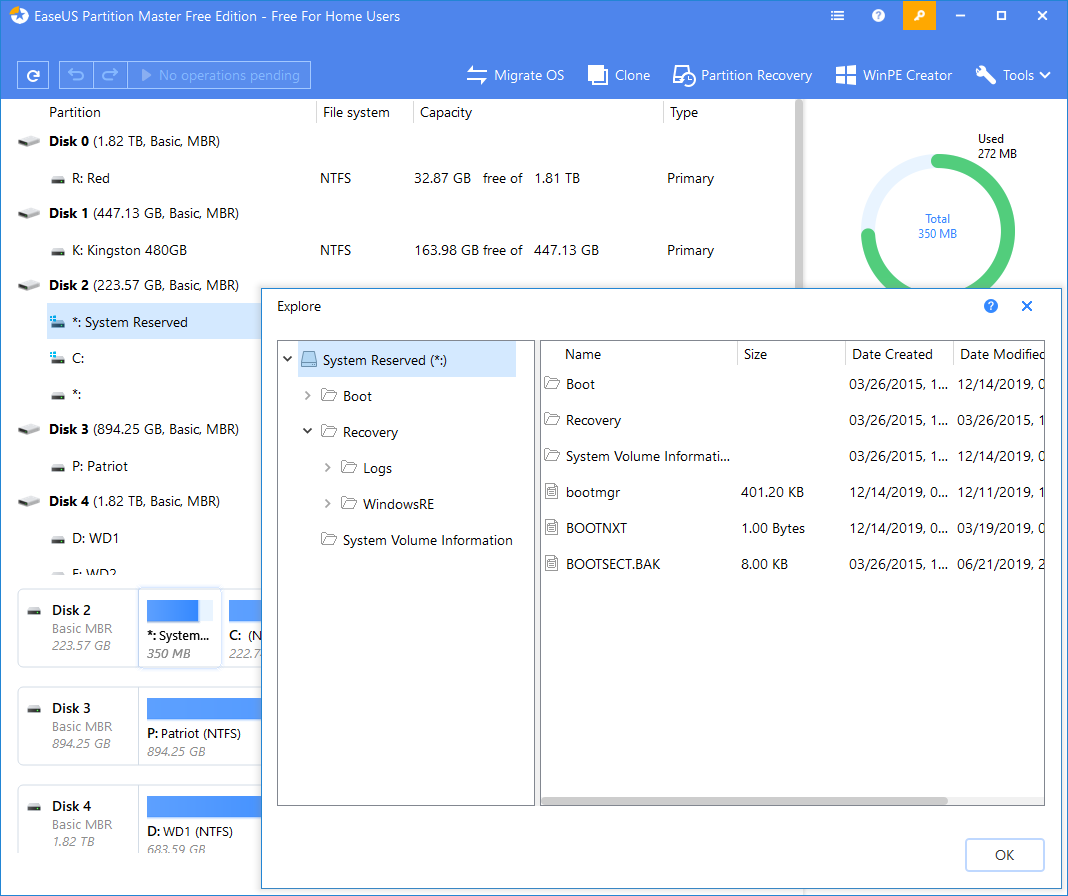This screenshot has height=896, width=1068.
Task: Open Migrate OS wizard
Action: tap(516, 75)
